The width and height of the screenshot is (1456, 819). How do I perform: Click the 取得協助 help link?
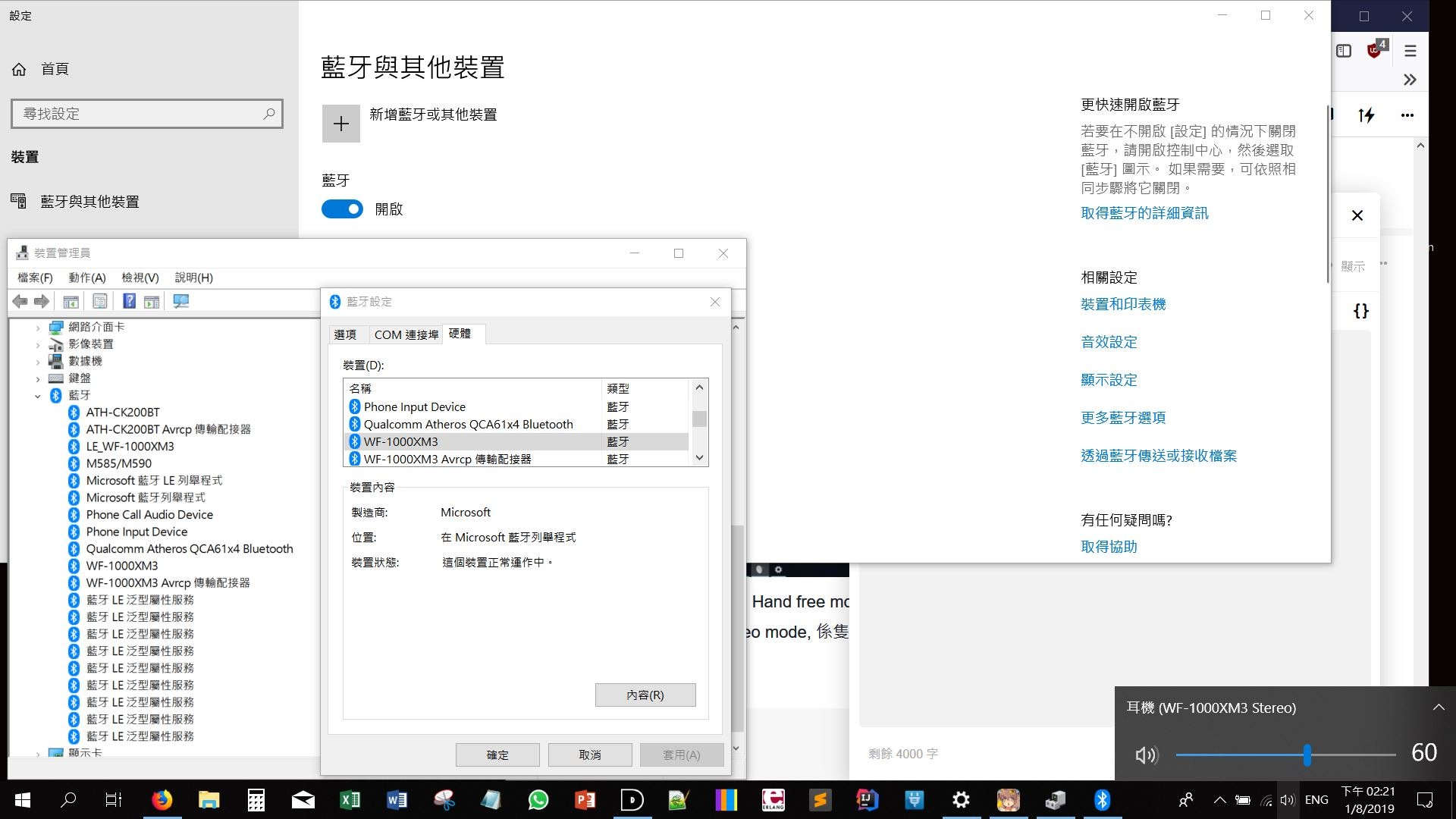(1109, 547)
